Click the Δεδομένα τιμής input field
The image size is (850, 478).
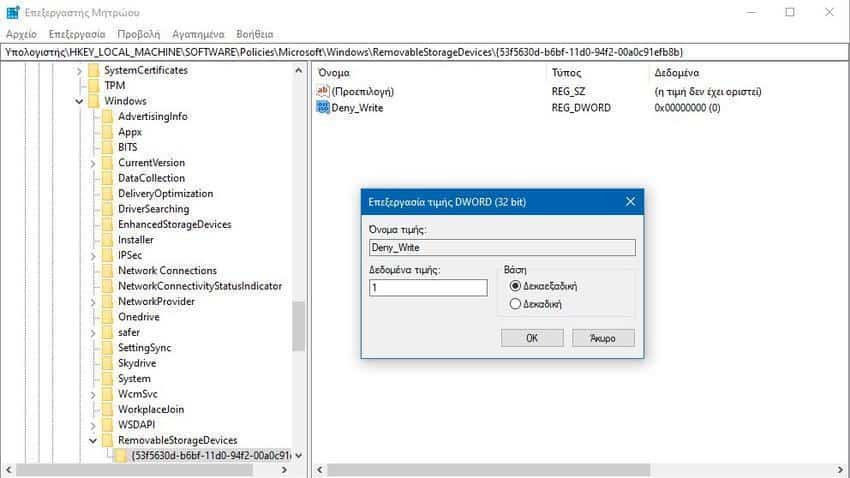pos(428,288)
